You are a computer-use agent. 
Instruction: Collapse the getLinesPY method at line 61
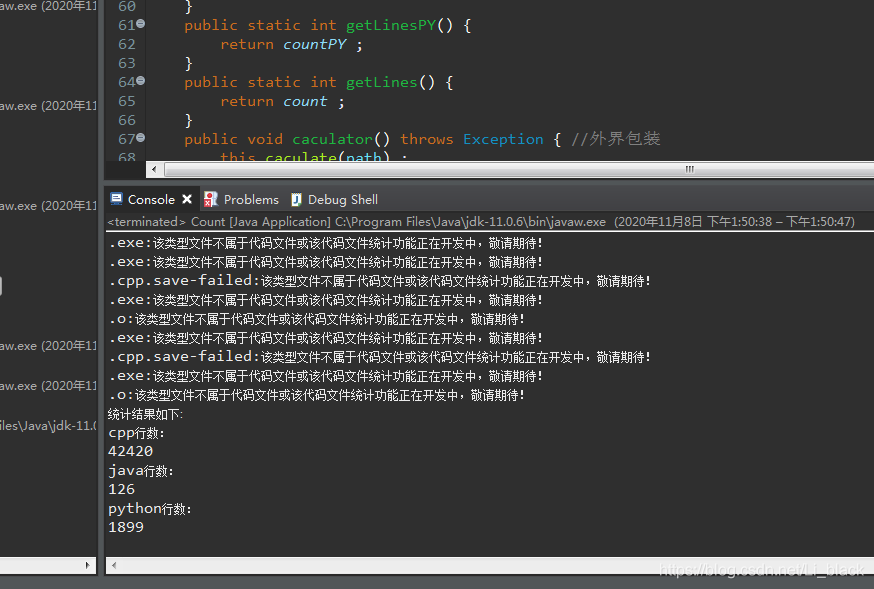(x=140, y=23)
